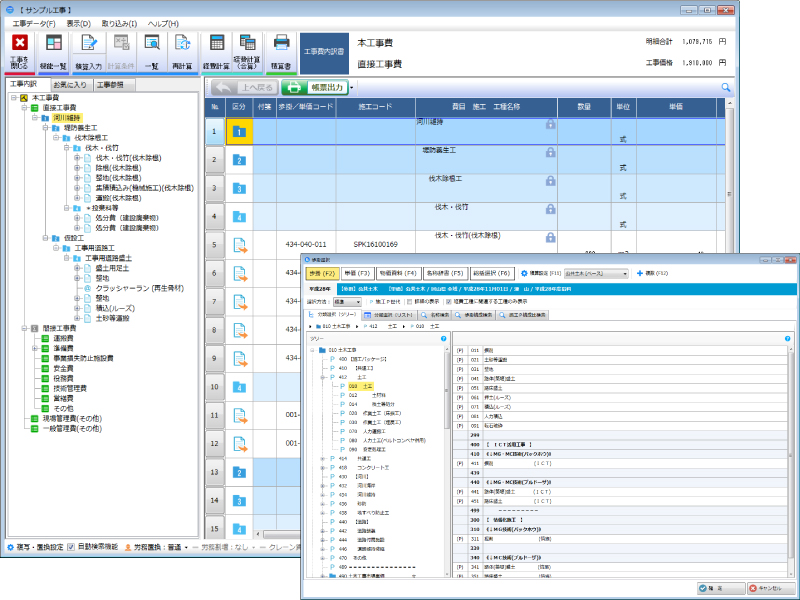The width and height of the screenshot is (800, 600).
Task: Open the 公共土木(ベース) combo box
Action: (x=595, y=272)
